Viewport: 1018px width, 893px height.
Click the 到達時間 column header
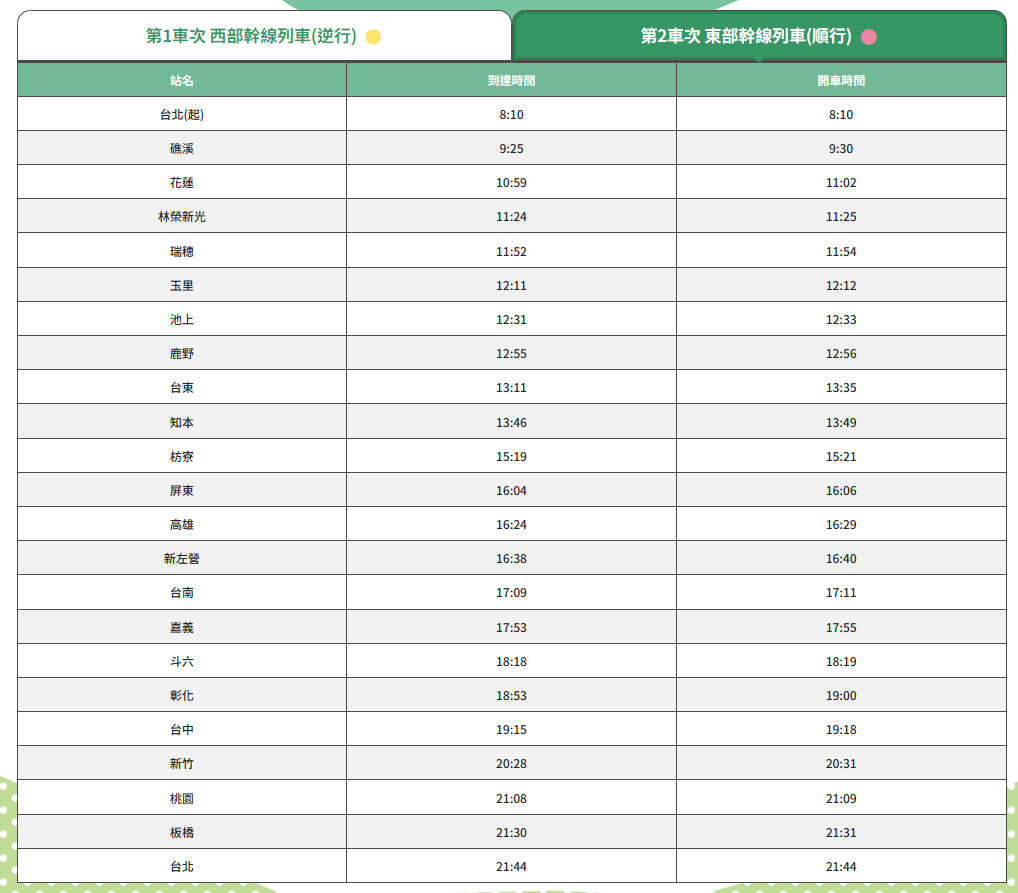tap(511, 80)
